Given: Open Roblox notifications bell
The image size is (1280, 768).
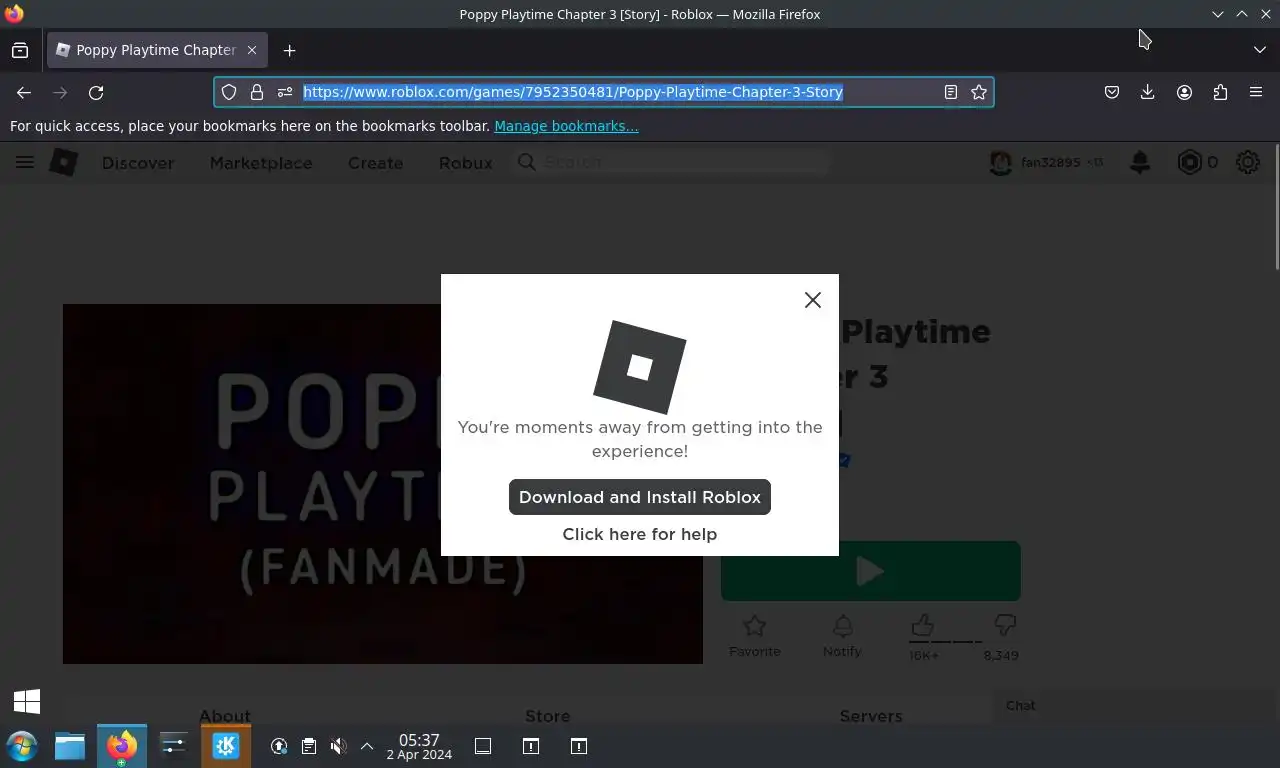Looking at the screenshot, I should (1140, 162).
